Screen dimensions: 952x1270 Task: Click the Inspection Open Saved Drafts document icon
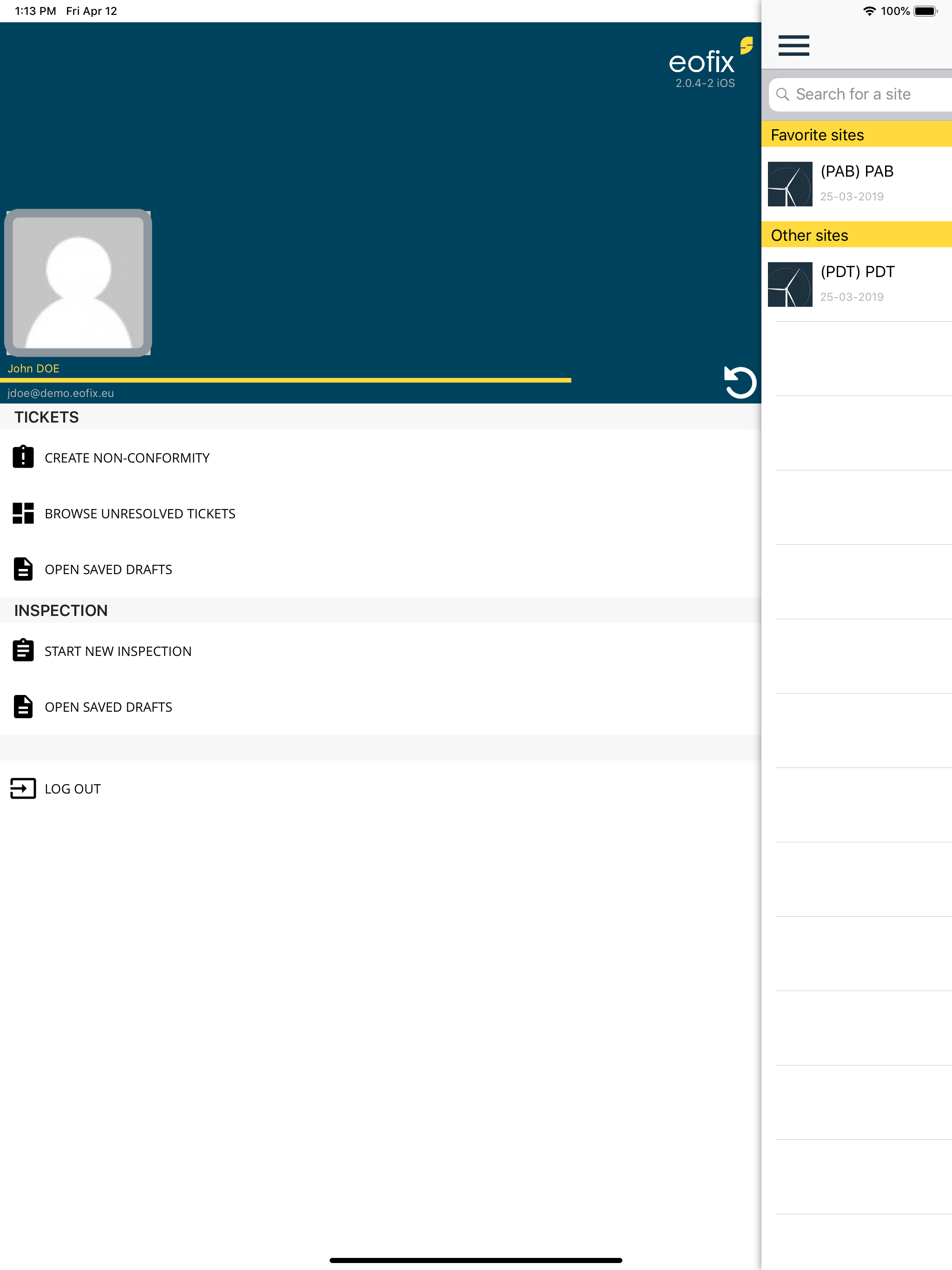[x=23, y=707]
